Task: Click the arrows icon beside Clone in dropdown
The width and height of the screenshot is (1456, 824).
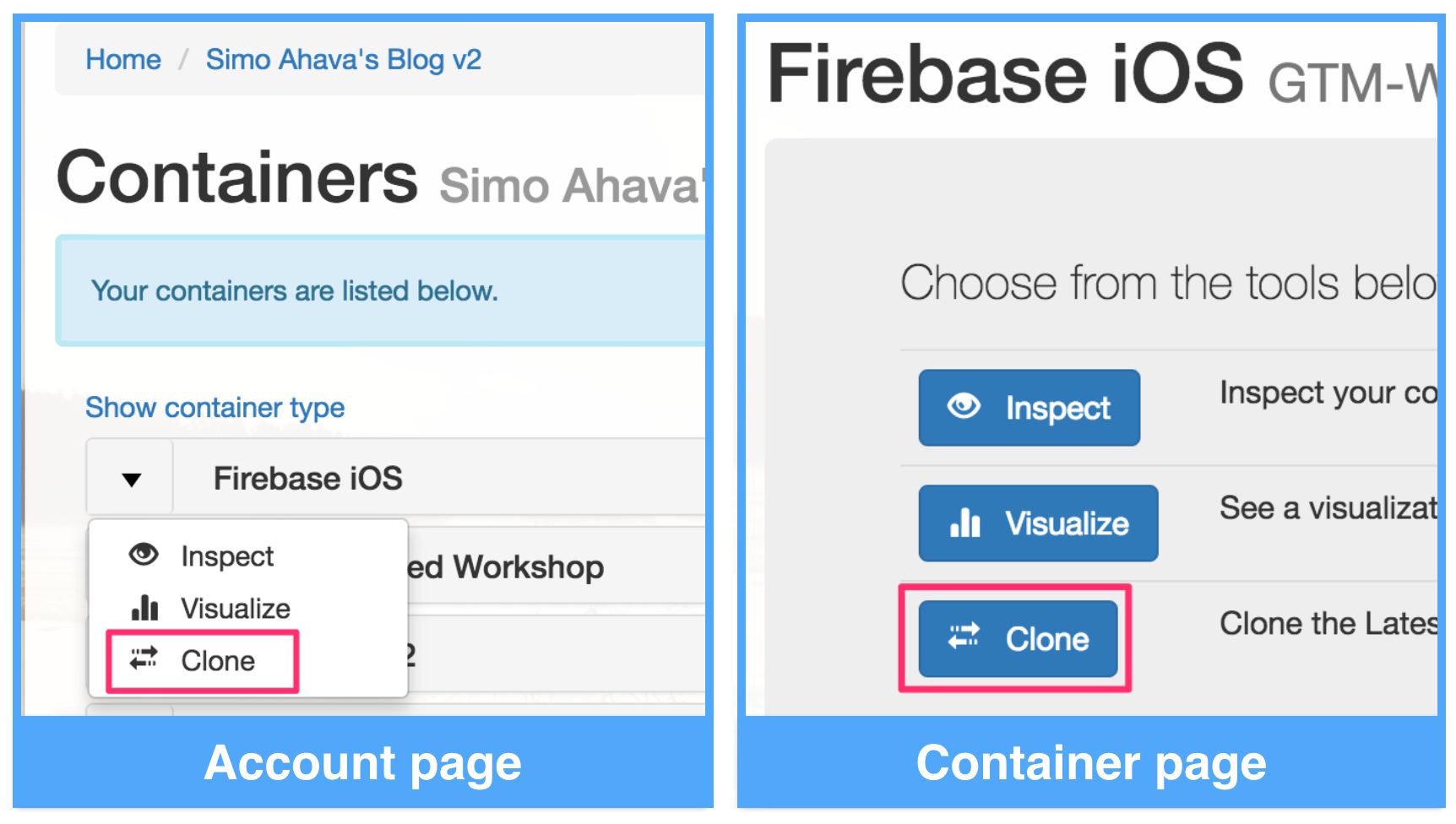Action: [x=144, y=659]
